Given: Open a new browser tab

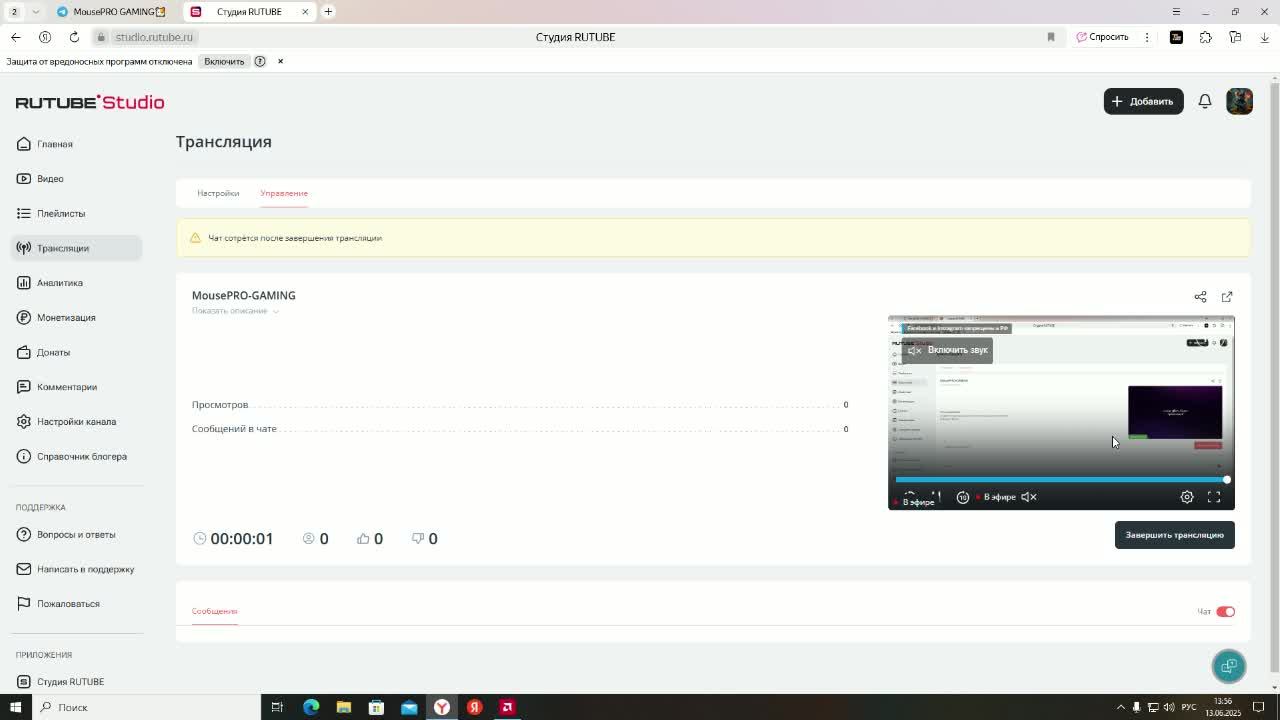Looking at the screenshot, I should point(328,12).
